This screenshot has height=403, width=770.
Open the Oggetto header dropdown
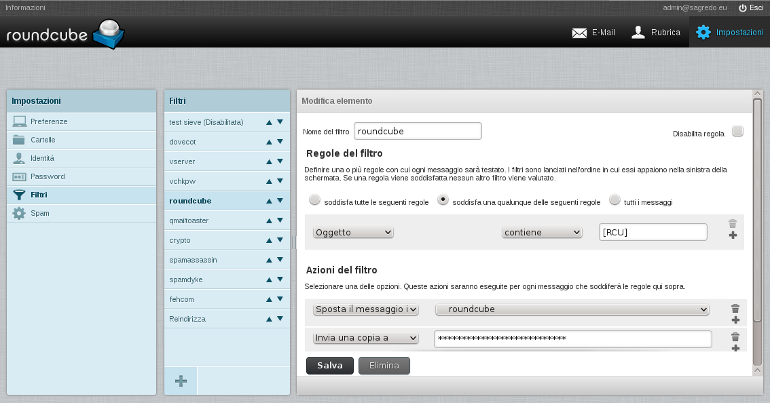354,232
